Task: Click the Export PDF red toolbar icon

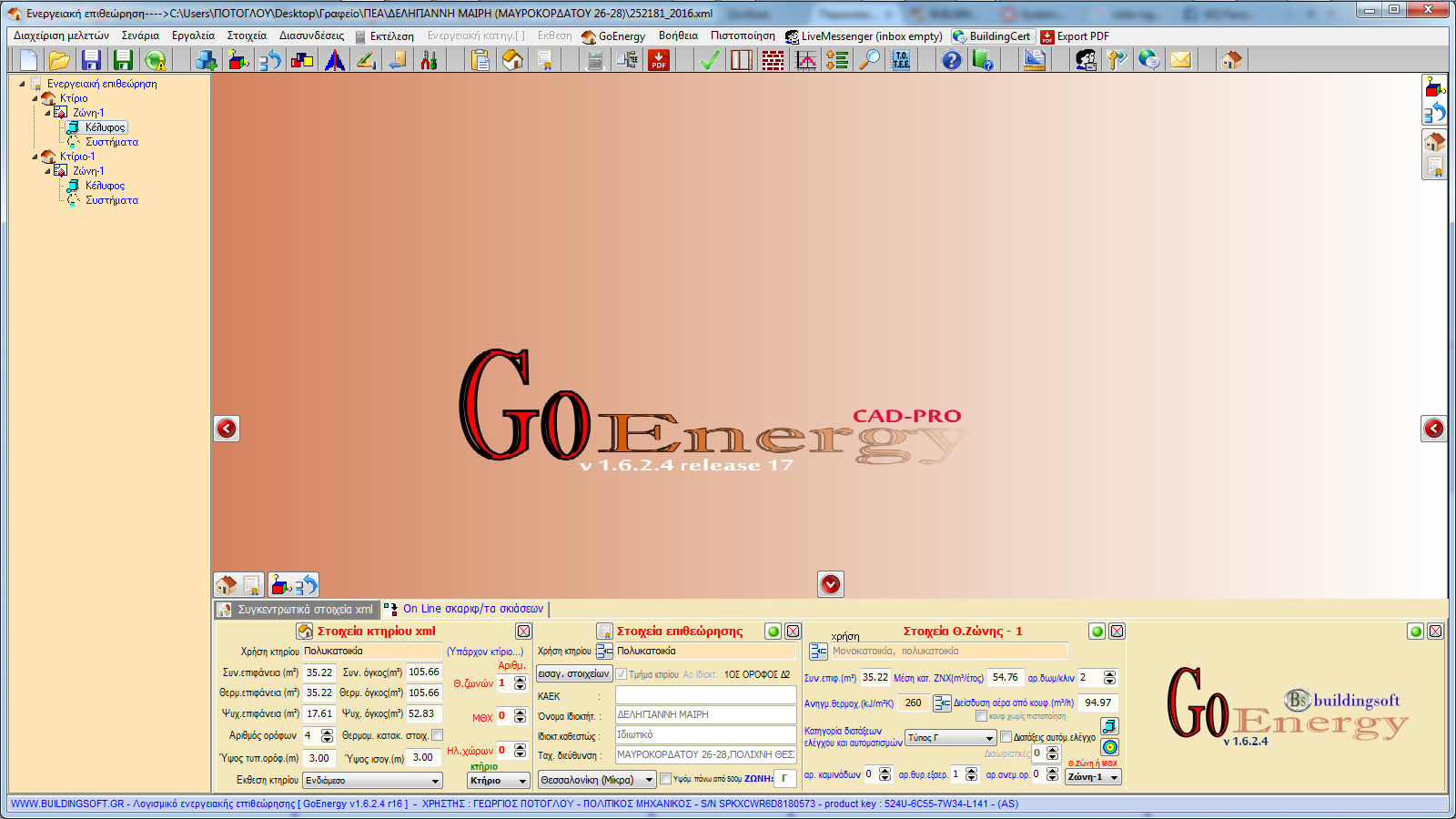Action: coord(659,60)
